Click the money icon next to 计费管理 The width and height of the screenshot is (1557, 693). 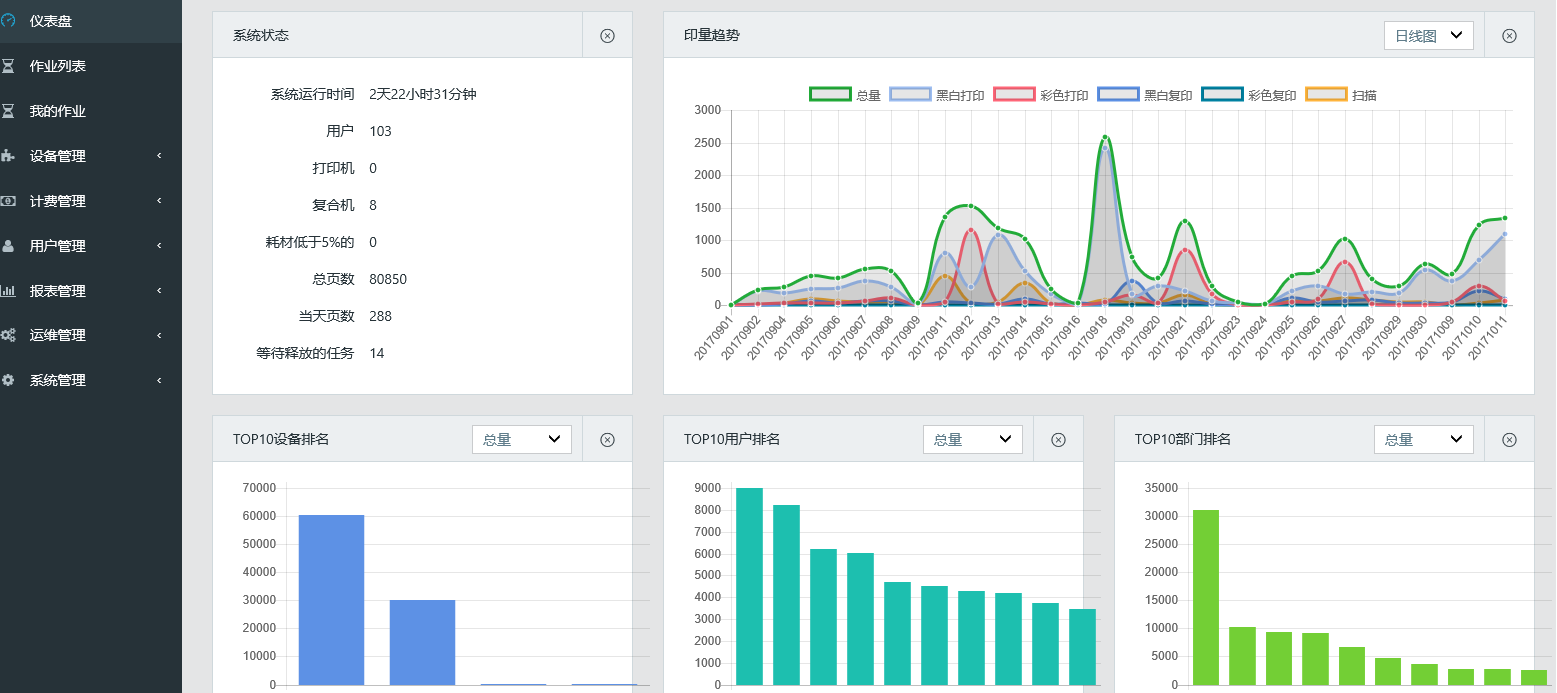(x=8, y=201)
